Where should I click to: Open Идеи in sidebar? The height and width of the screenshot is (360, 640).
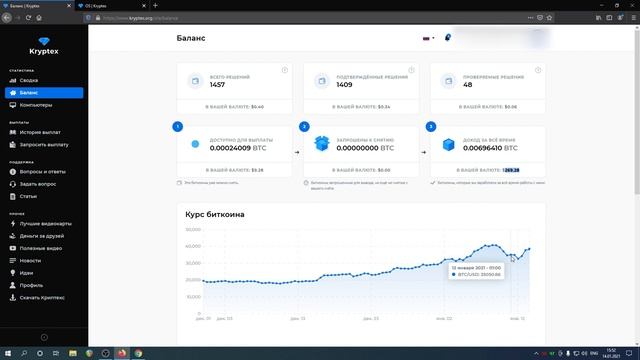click(21, 273)
